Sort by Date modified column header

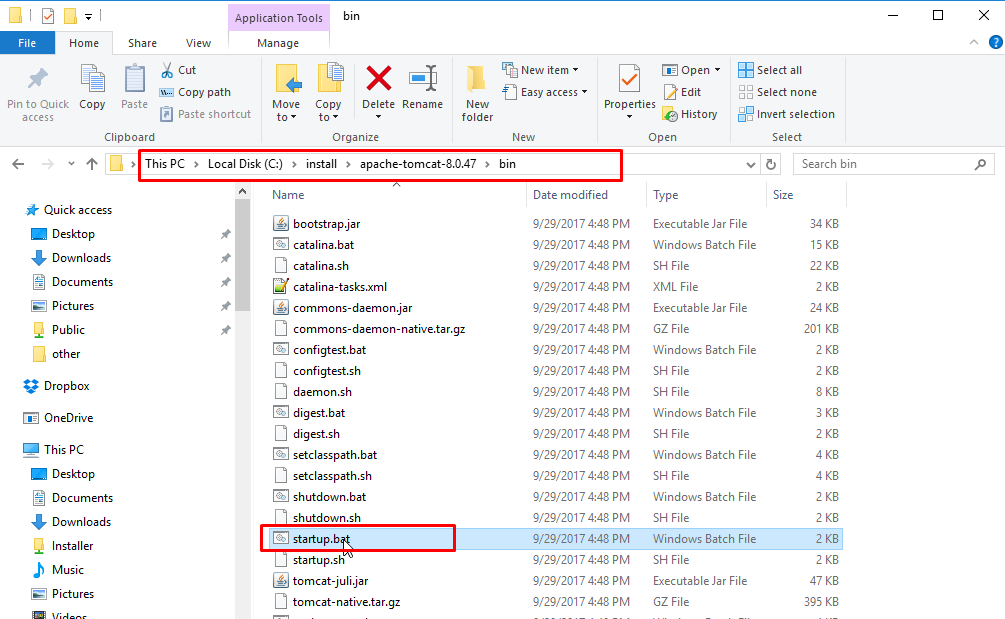pyautogui.click(x=570, y=195)
